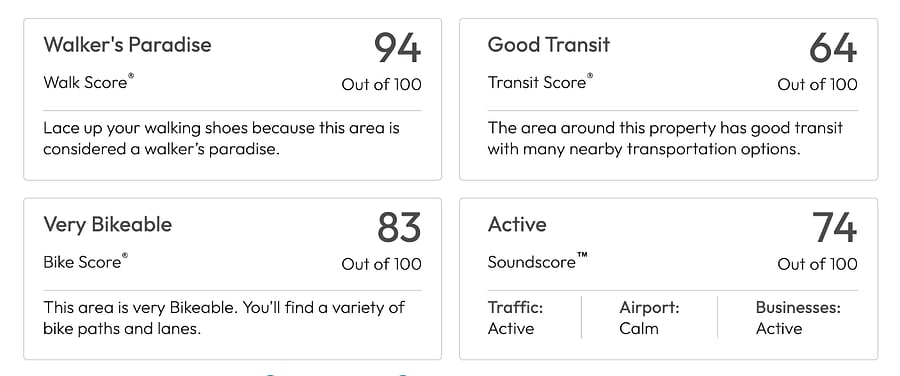The height and width of the screenshot is (376, 900).
Task: Click the Active soundscore heading
Action: pyautogui.click(x=517, y=224)
